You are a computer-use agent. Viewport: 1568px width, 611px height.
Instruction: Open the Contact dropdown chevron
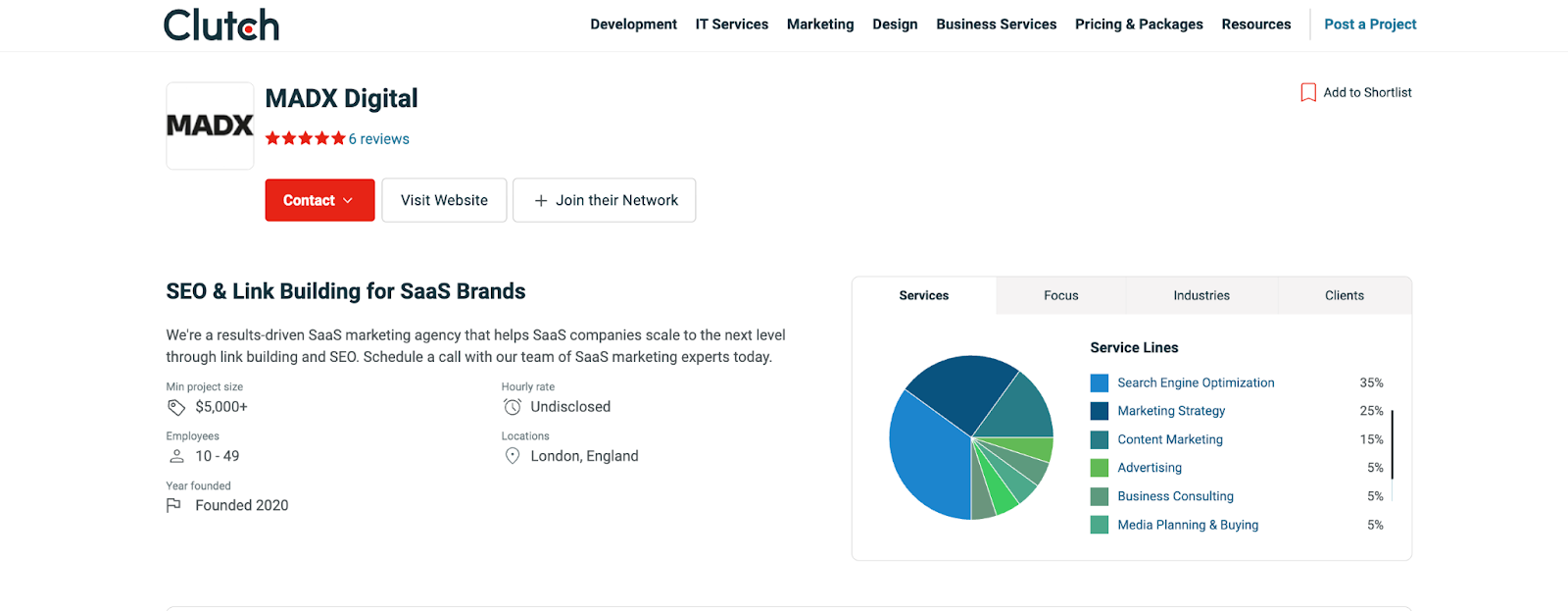[348, 200]
